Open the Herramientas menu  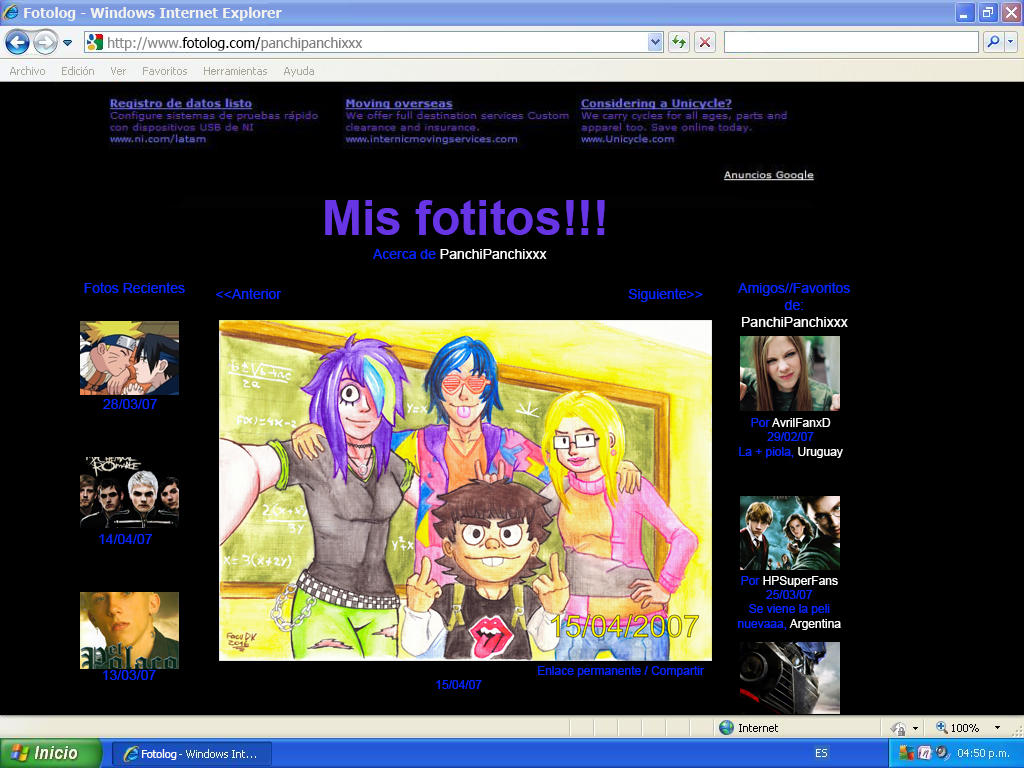235,71
